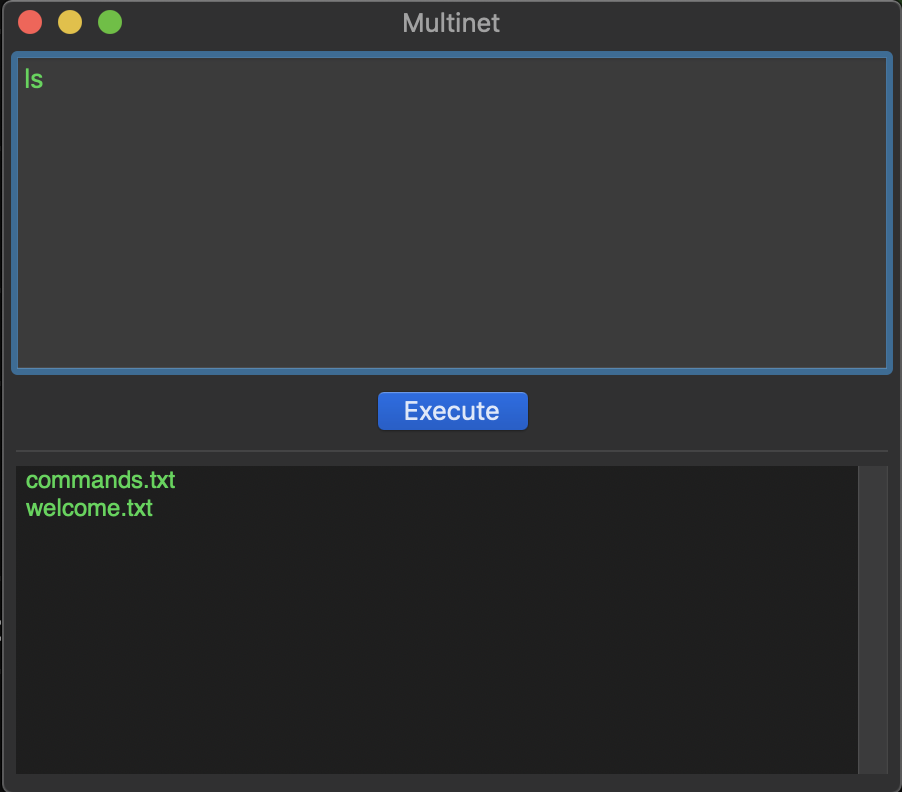Click the bottom of the output scrollbar track
Screen dimensions: 902x792
click(x=872, y=765)
